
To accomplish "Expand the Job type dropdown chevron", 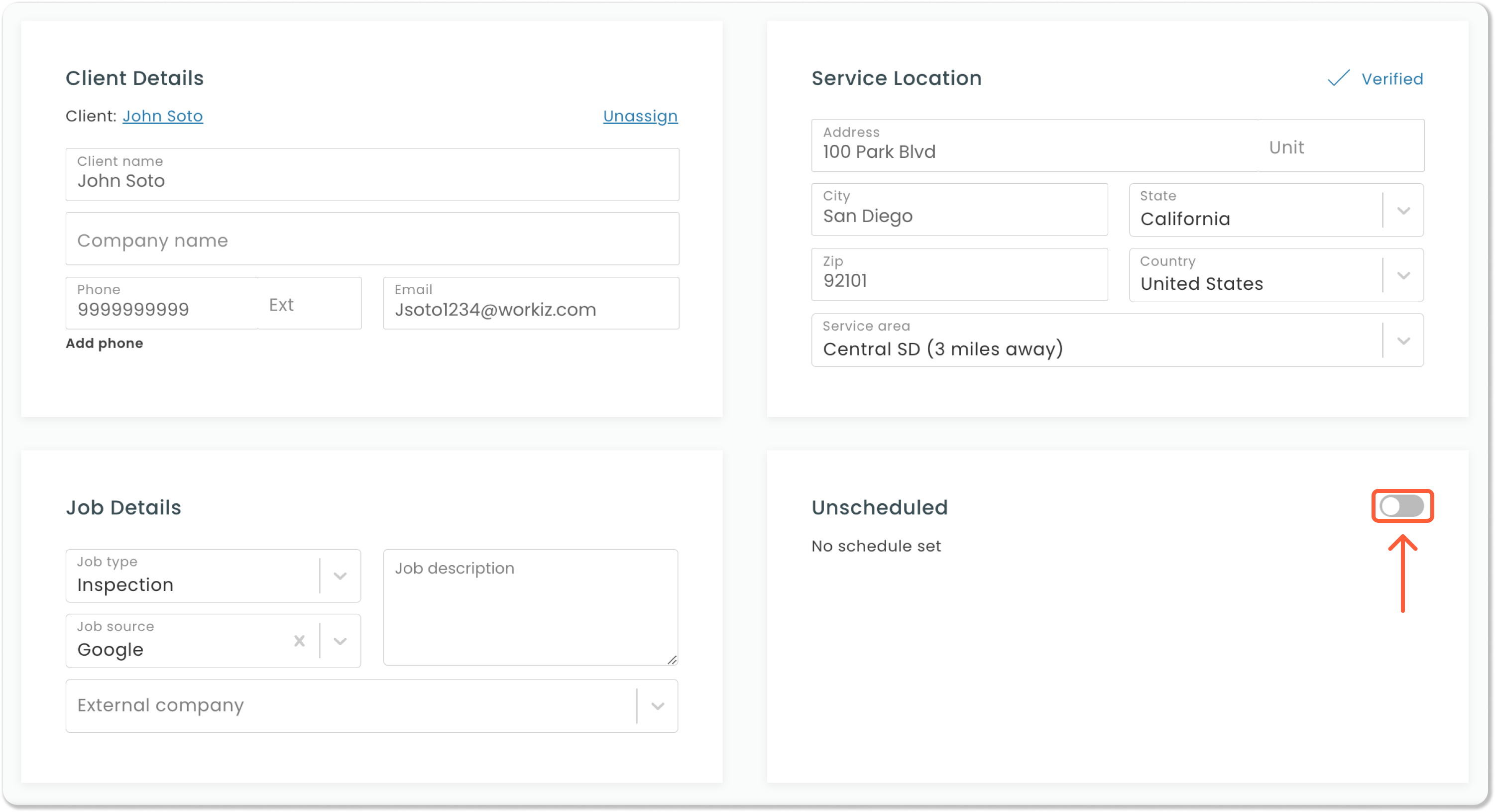I will 340,576.
